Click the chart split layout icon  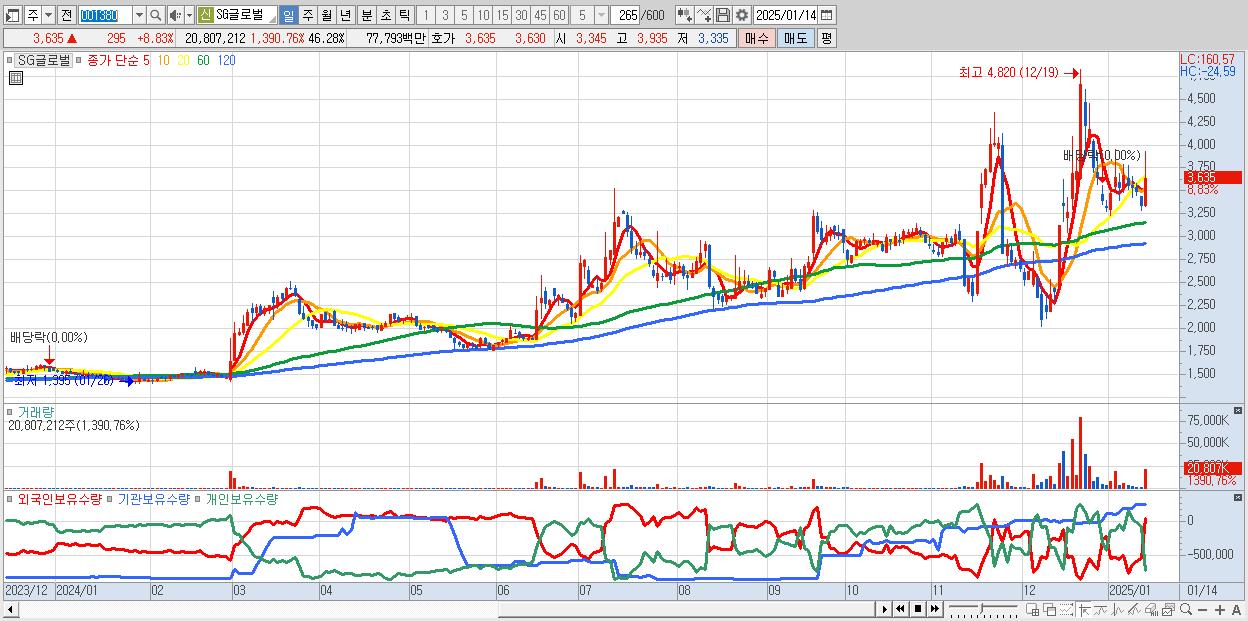(1033, 609)
